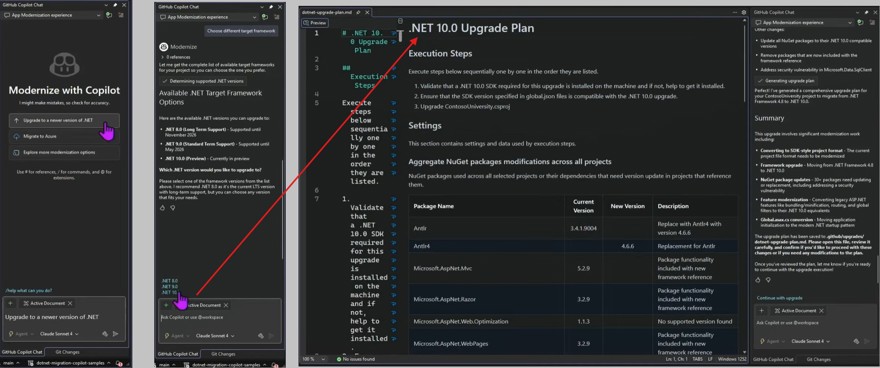880x368 pixels.
Task: Pin the middle GitHub Copilot Chat panel
Action: (272, 7)
